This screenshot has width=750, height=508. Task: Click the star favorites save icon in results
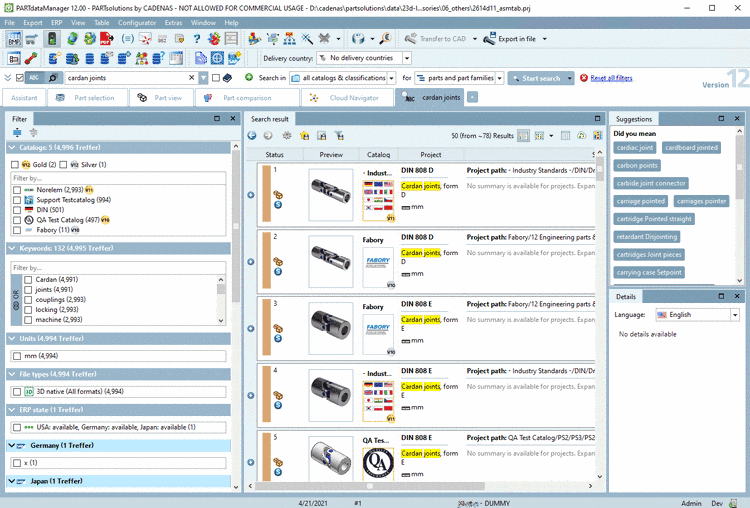tap(304, 136)
